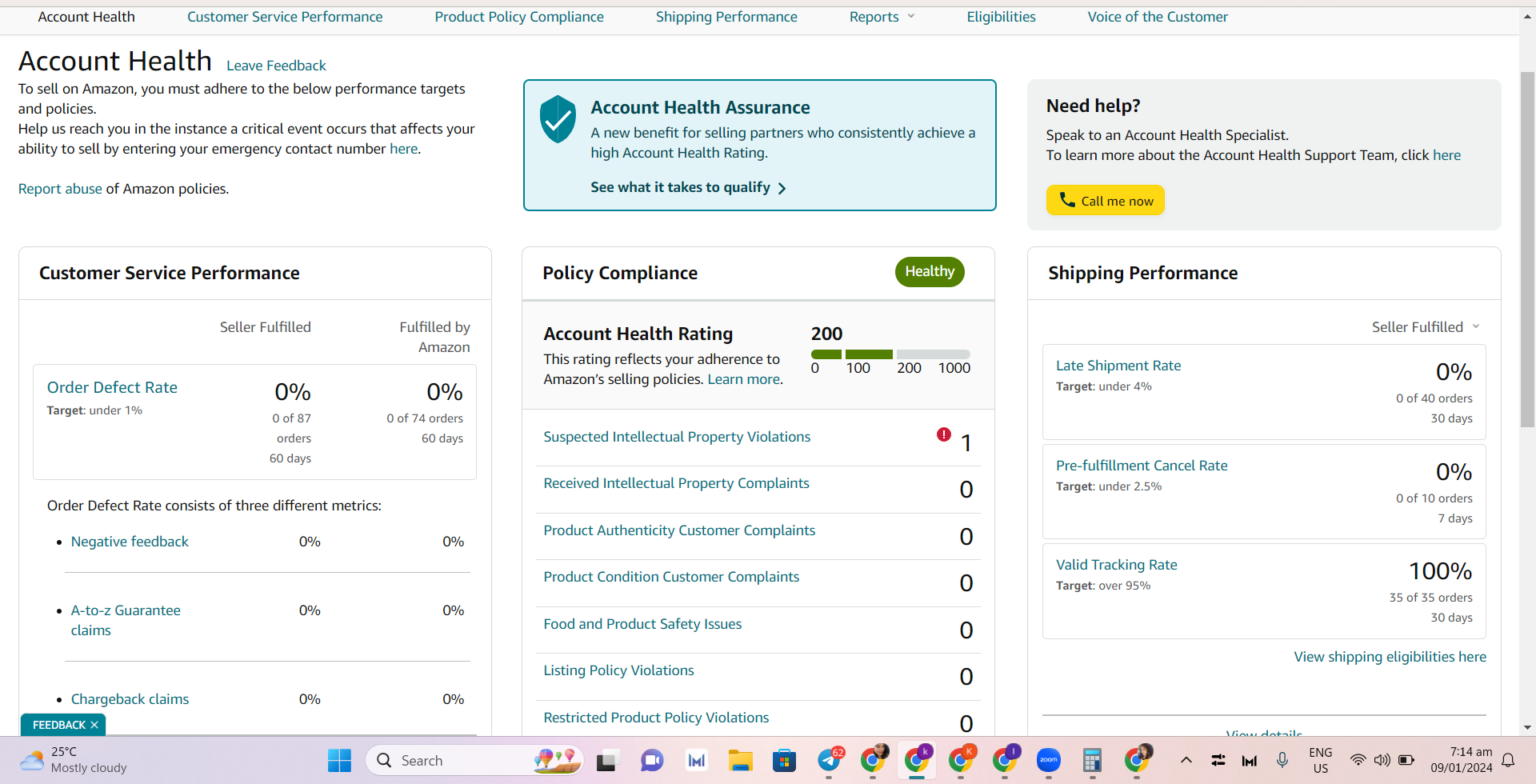Open Calculator from taskbar
This screenshot has width=1536, height=784.
click(1092, 761)
